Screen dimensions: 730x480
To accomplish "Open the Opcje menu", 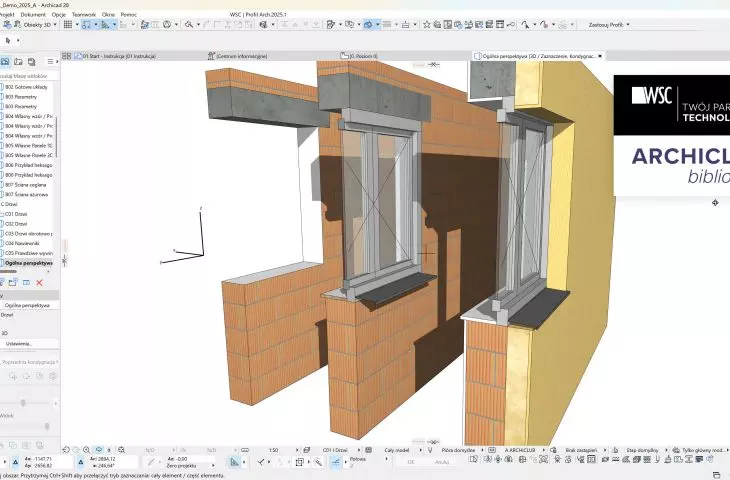I will pyautogui.click(x=59, y=14).
